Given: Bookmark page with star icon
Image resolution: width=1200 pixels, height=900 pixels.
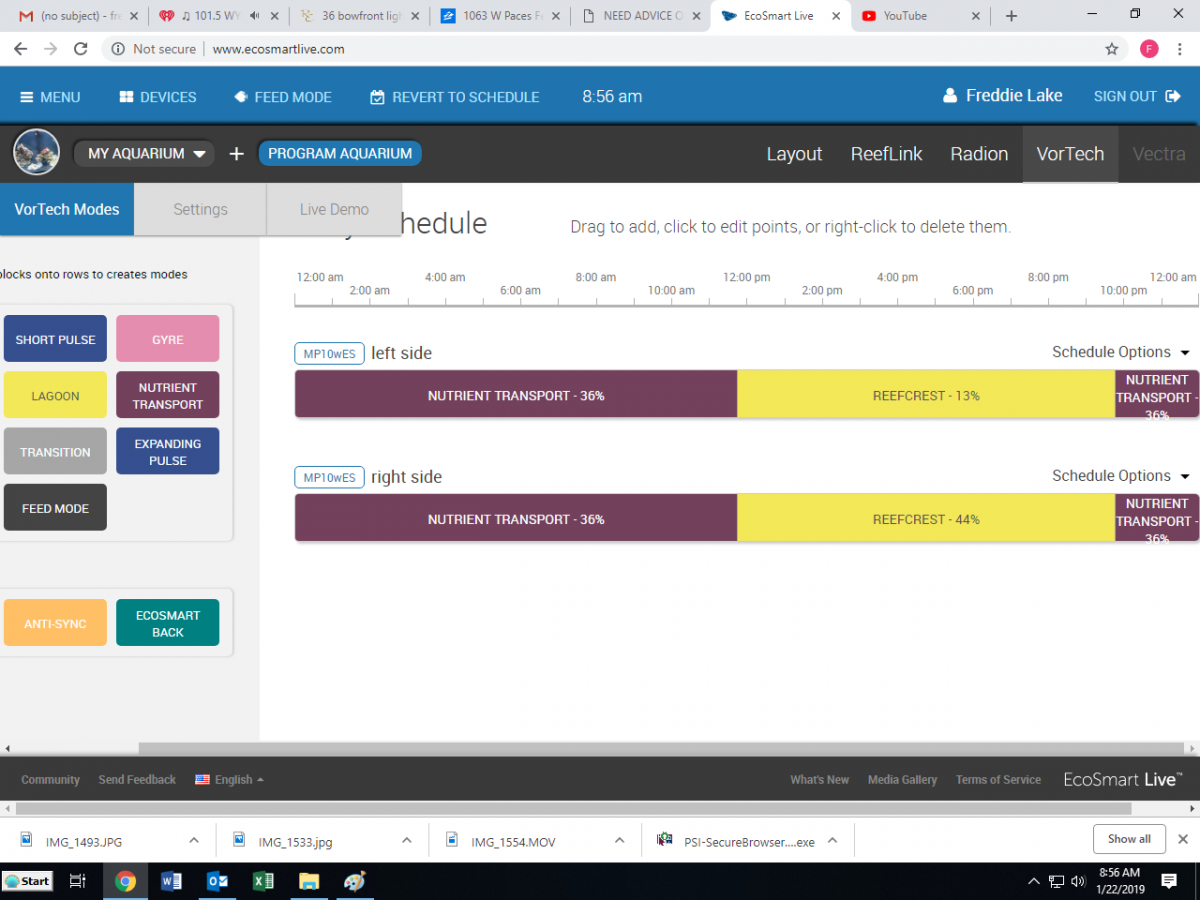Looking at the screenshot, I should point(1112,48).
